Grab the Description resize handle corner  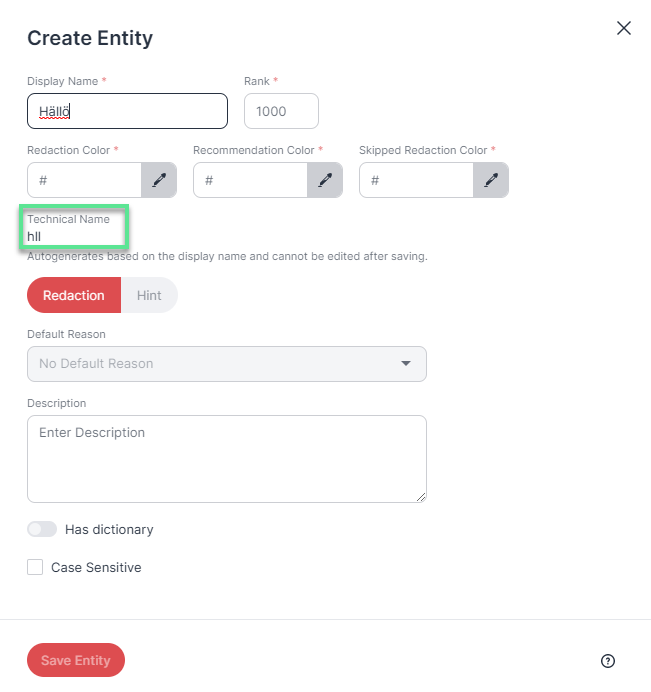[x=421, y=497]
